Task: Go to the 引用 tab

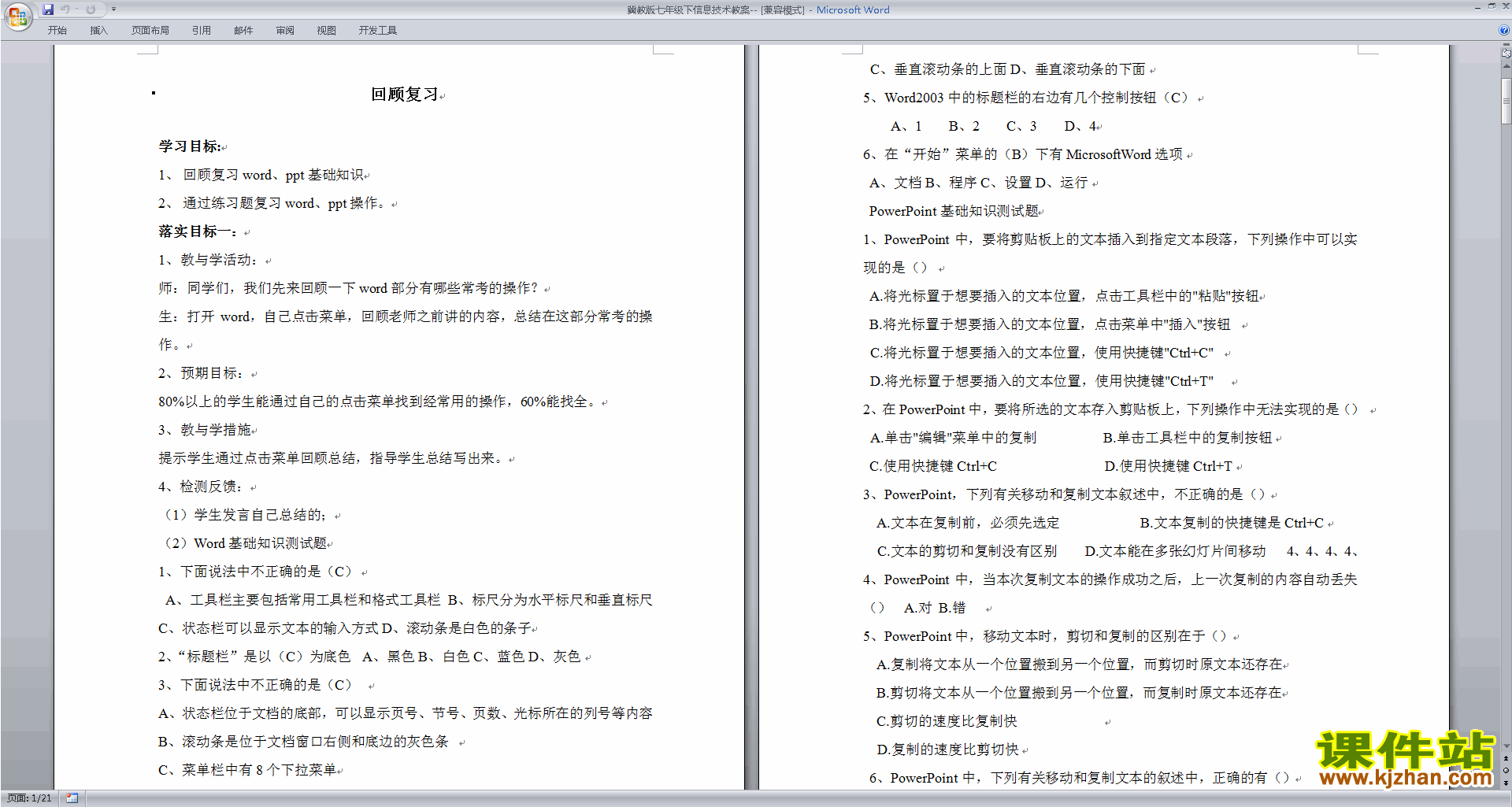Action: point(202,31)
